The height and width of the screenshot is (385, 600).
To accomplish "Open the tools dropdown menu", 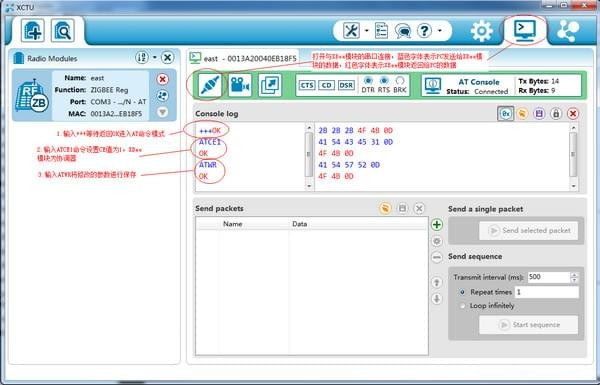I will (367, 31).
